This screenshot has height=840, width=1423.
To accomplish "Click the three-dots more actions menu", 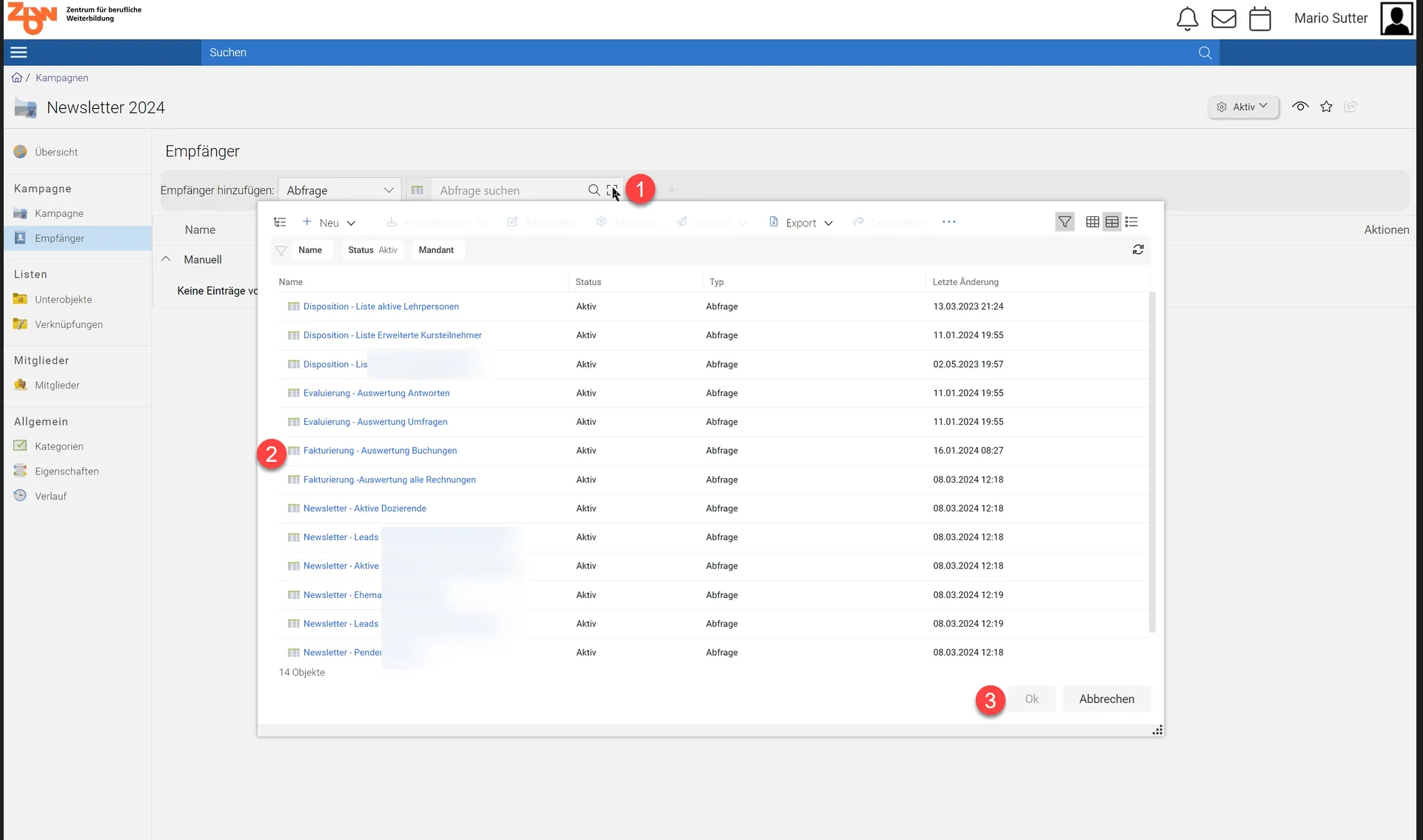I will tap(949, 222).
